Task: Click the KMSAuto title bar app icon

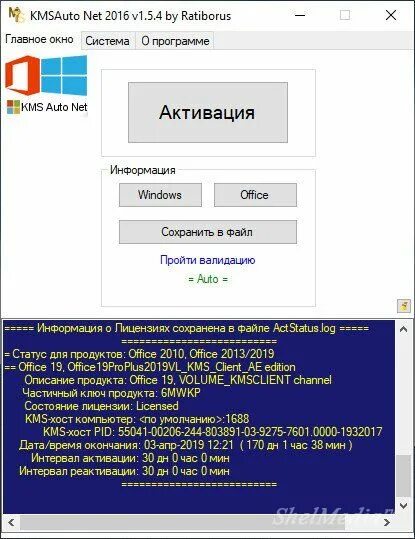Action: pos(16,15)
